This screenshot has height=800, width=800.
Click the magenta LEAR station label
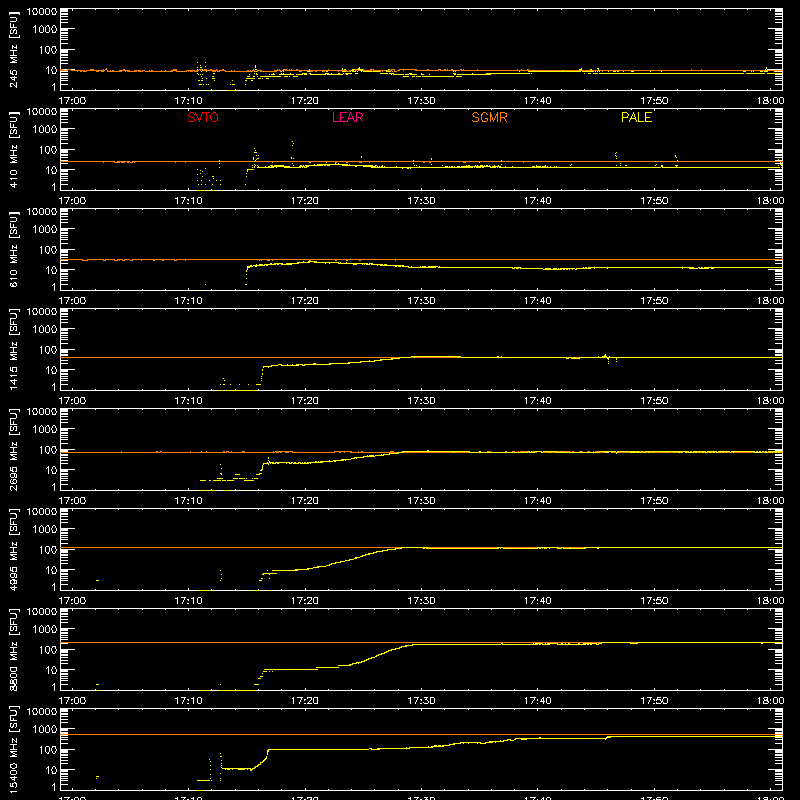pos(347,117)
